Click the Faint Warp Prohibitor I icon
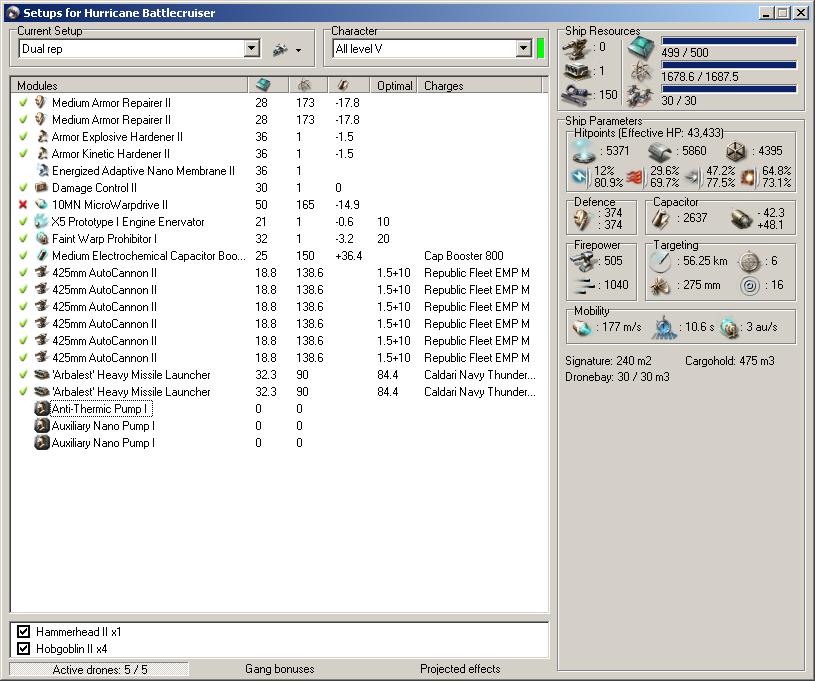Viewport: 815px width, 681px height. [41, 239]
